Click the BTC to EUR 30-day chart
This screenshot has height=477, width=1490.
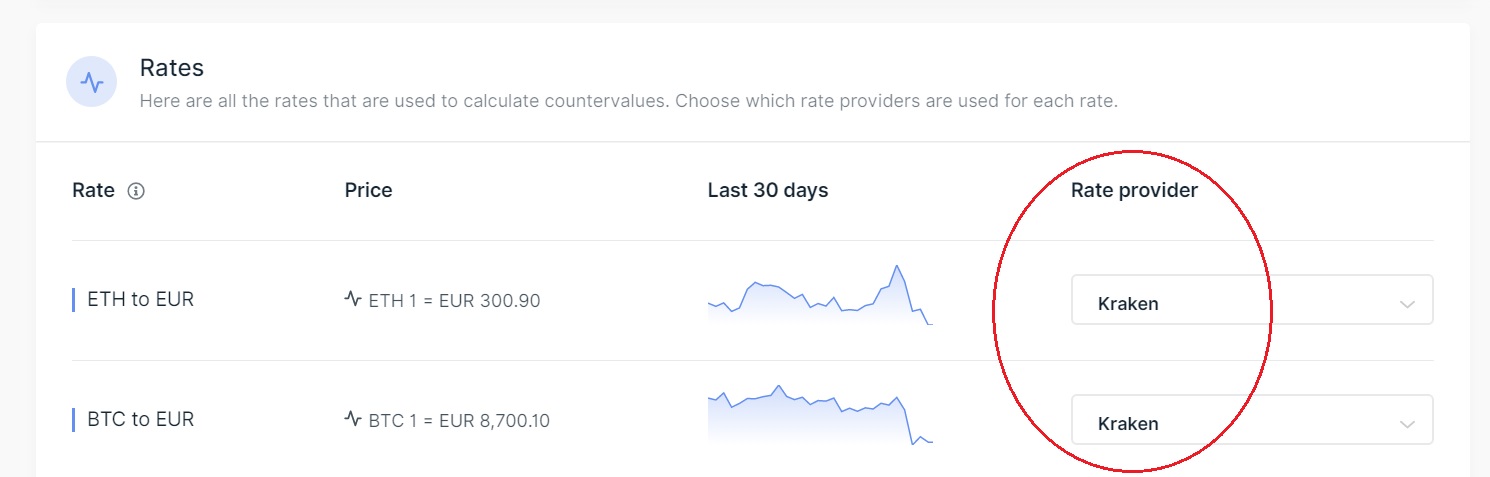820,414
